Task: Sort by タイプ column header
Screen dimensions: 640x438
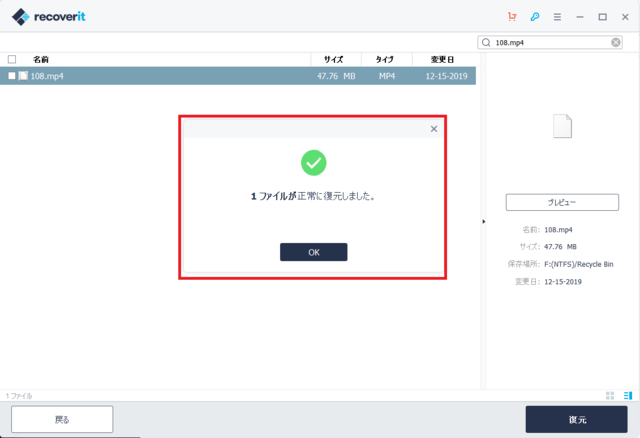Action: coord(384,60)
